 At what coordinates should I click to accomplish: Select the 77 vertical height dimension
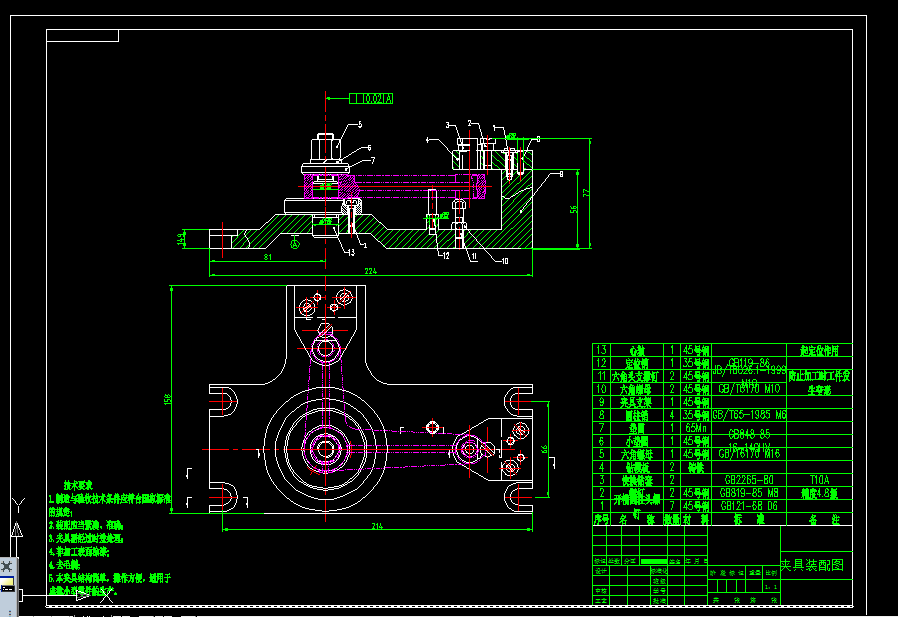click(586, 193)
